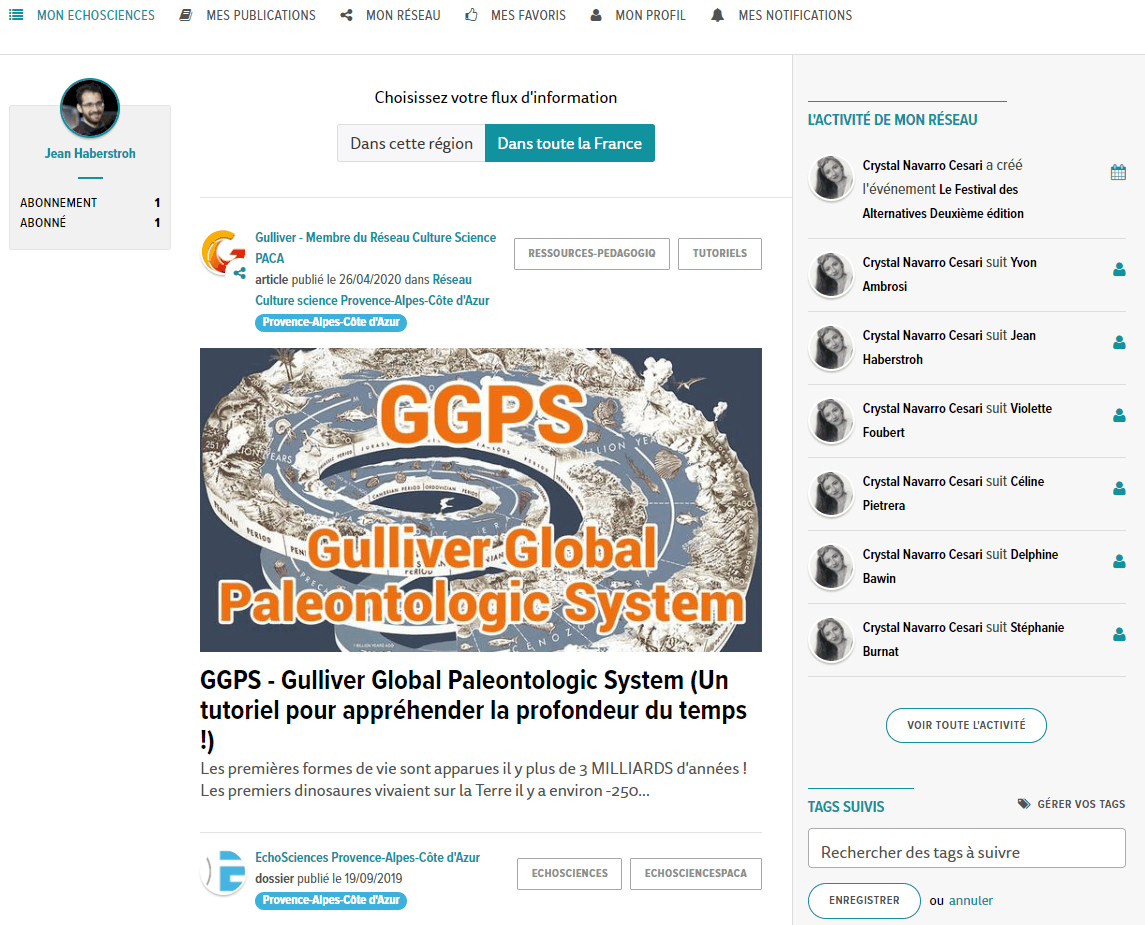Click the person icon beside Yvon Ambrosi
1145x925 pixels.
point(1119,269)
